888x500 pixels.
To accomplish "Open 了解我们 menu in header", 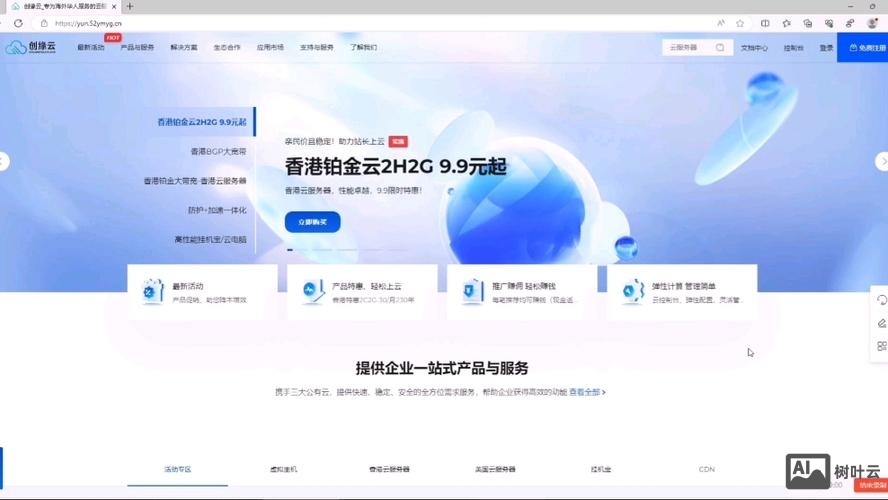I will click(x=363, y=48).
